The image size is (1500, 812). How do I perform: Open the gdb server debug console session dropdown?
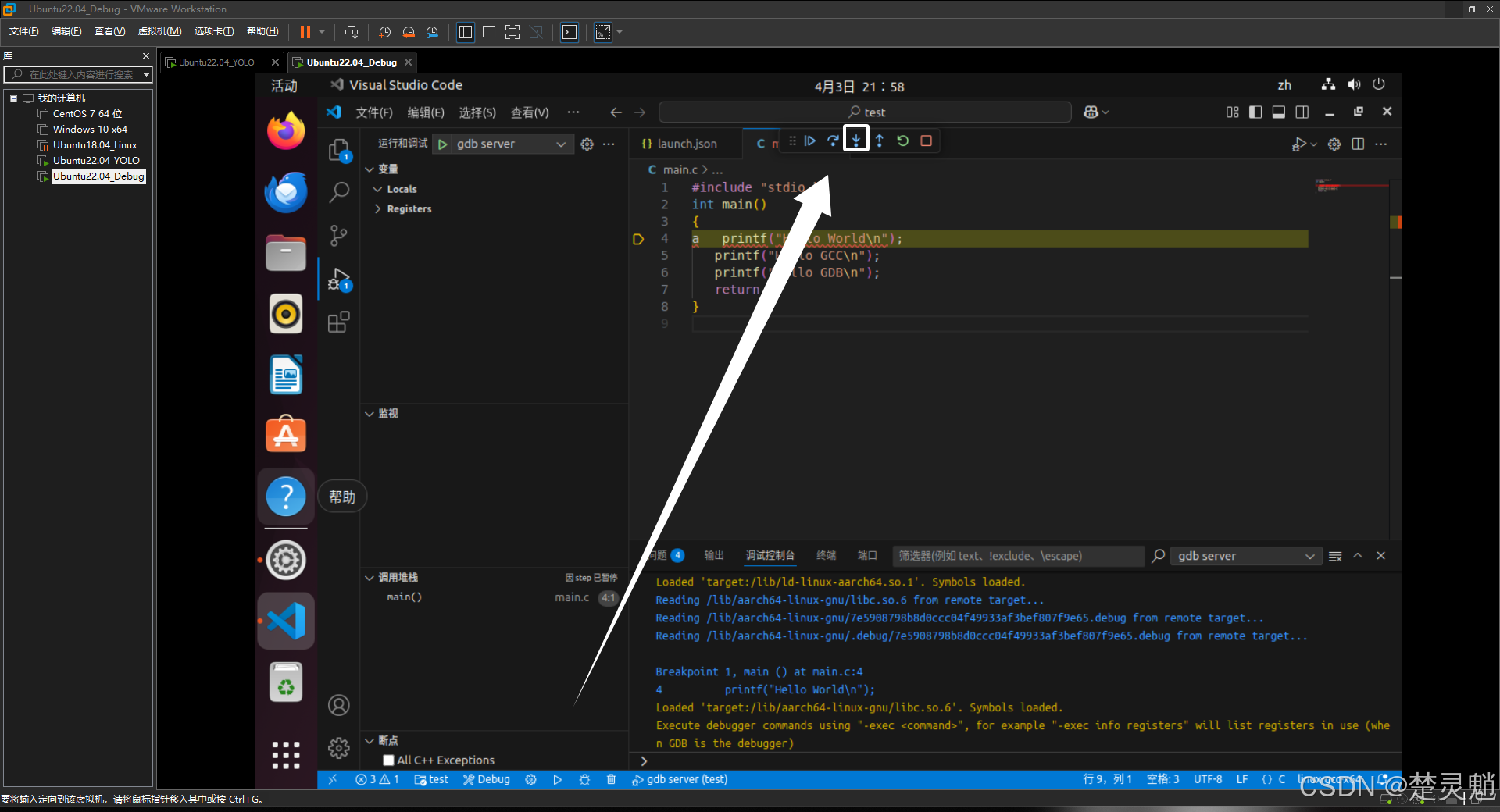click(x=1246, y=556)
